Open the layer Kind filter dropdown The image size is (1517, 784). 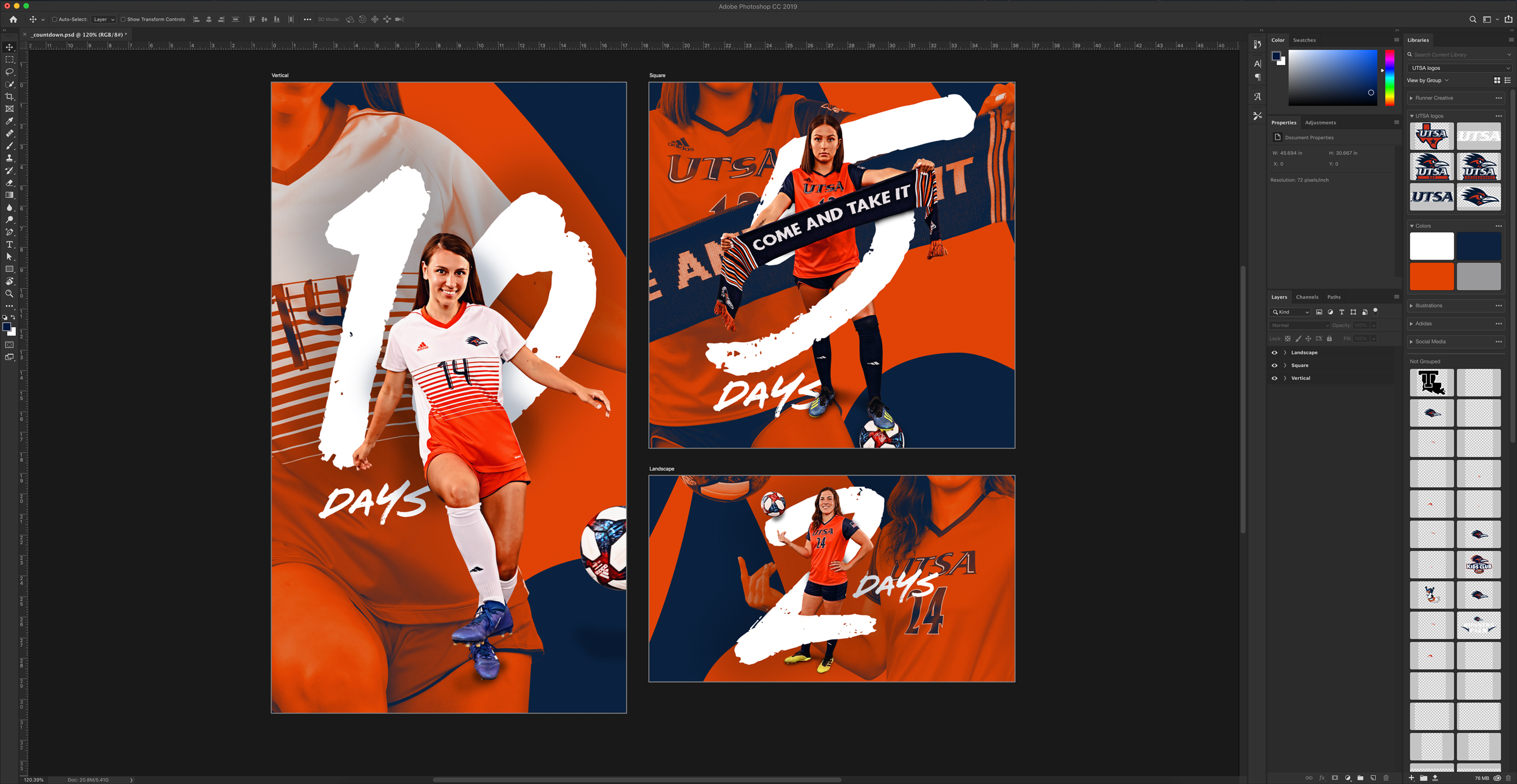pos(1290,312)
